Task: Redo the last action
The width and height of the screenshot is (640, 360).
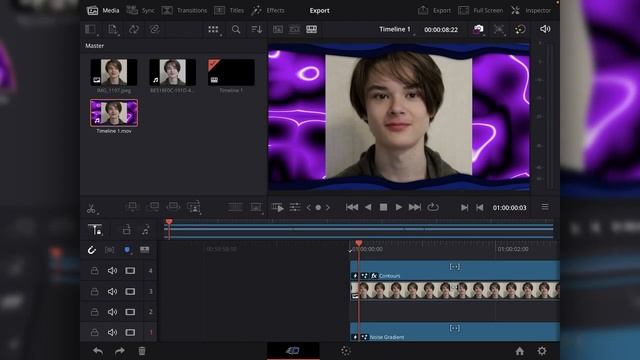Action: 120,351
